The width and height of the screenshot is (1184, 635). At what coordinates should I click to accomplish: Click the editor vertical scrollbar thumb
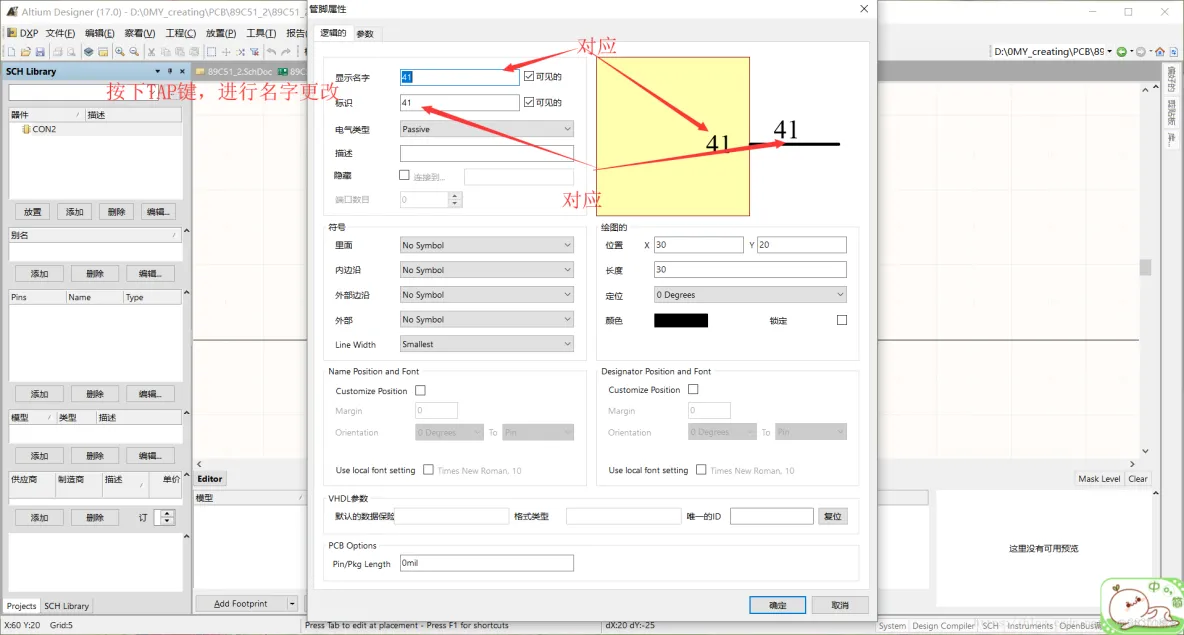(x=1145, y=267)
